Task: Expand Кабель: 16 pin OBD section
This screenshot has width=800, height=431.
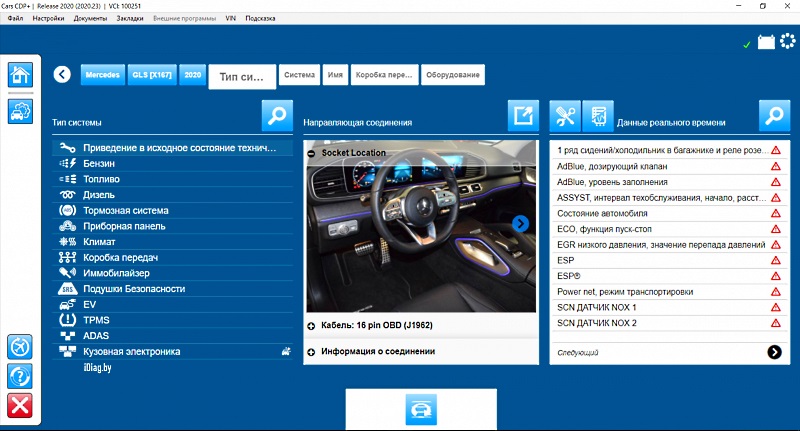Action: 312,326
